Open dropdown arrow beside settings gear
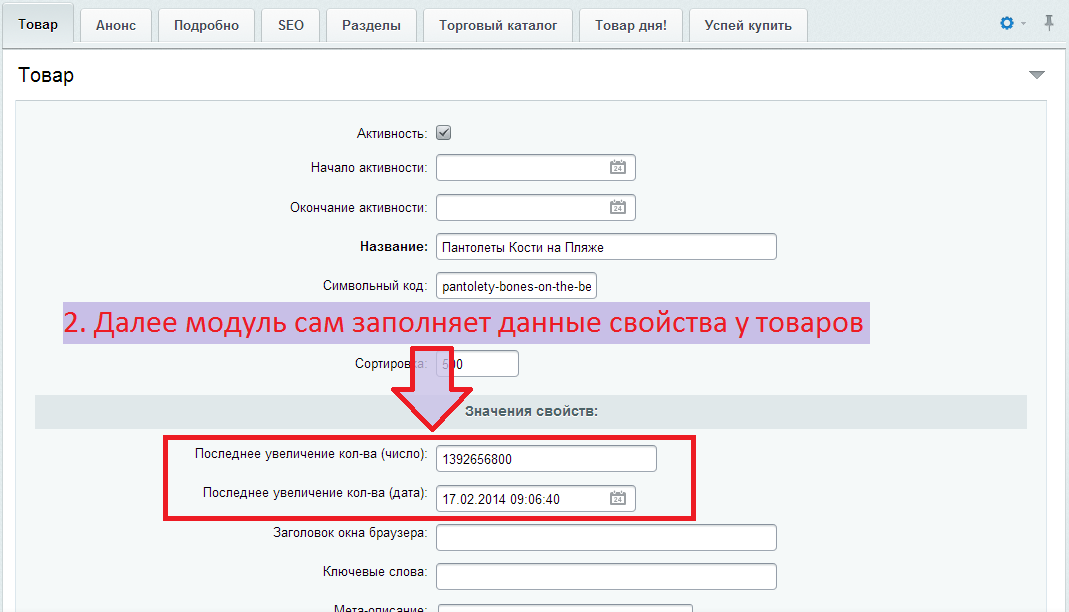 (1023, 24)
